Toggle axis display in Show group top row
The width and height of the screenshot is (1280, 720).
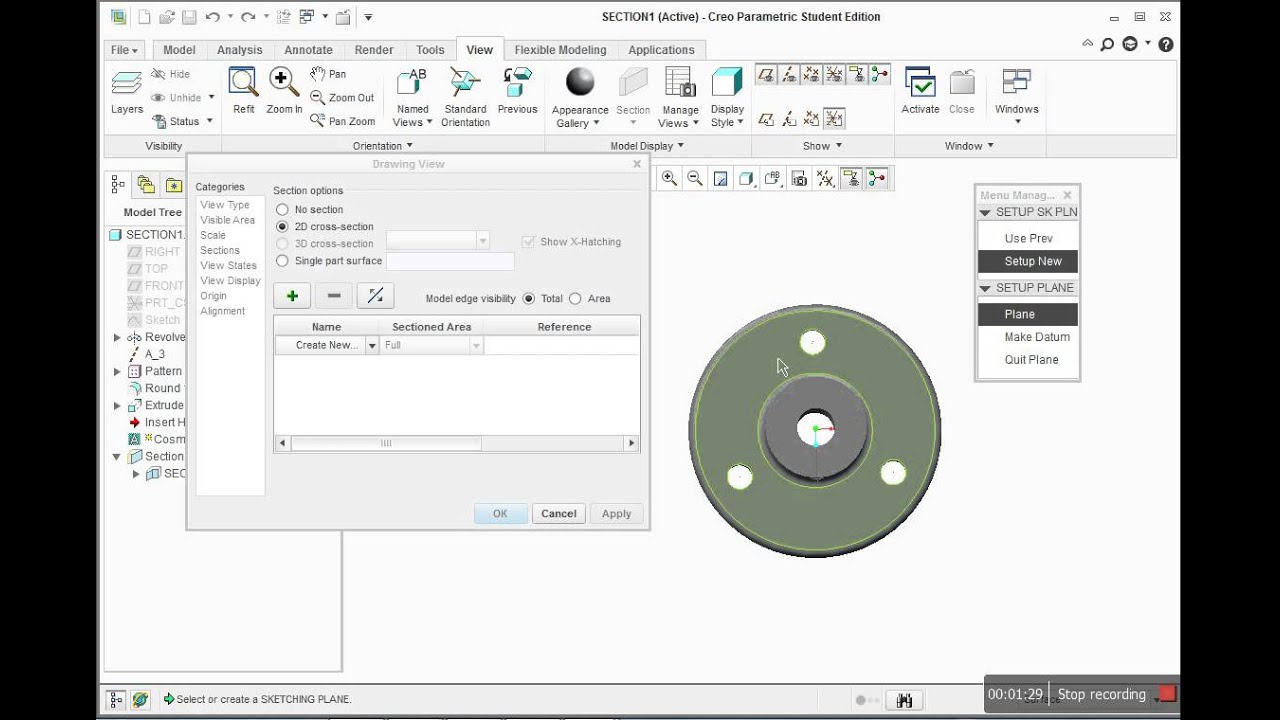[789, 74]
